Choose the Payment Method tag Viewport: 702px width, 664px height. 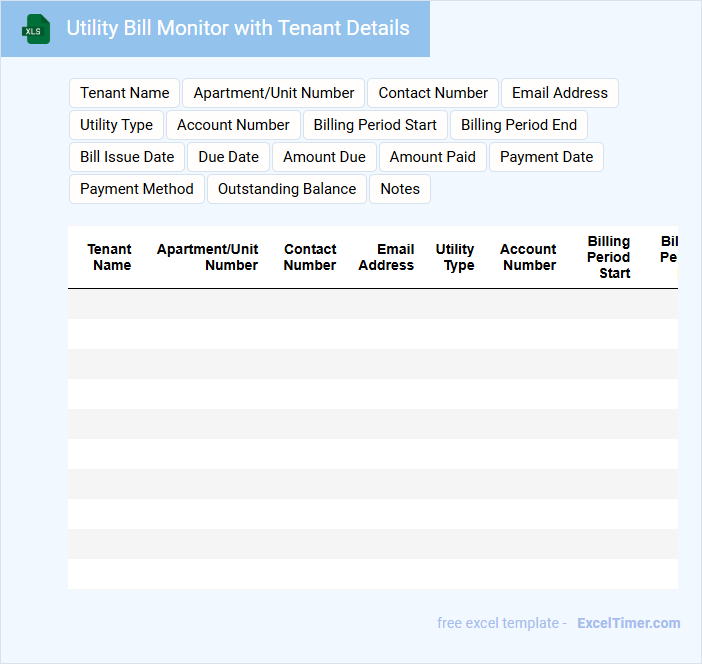coord(137,189)
